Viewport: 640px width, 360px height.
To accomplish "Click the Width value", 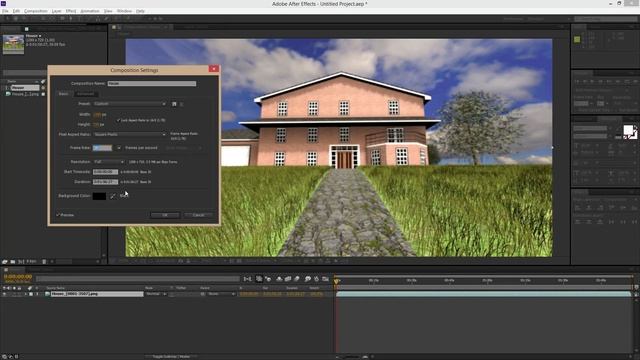I will 97,114.
